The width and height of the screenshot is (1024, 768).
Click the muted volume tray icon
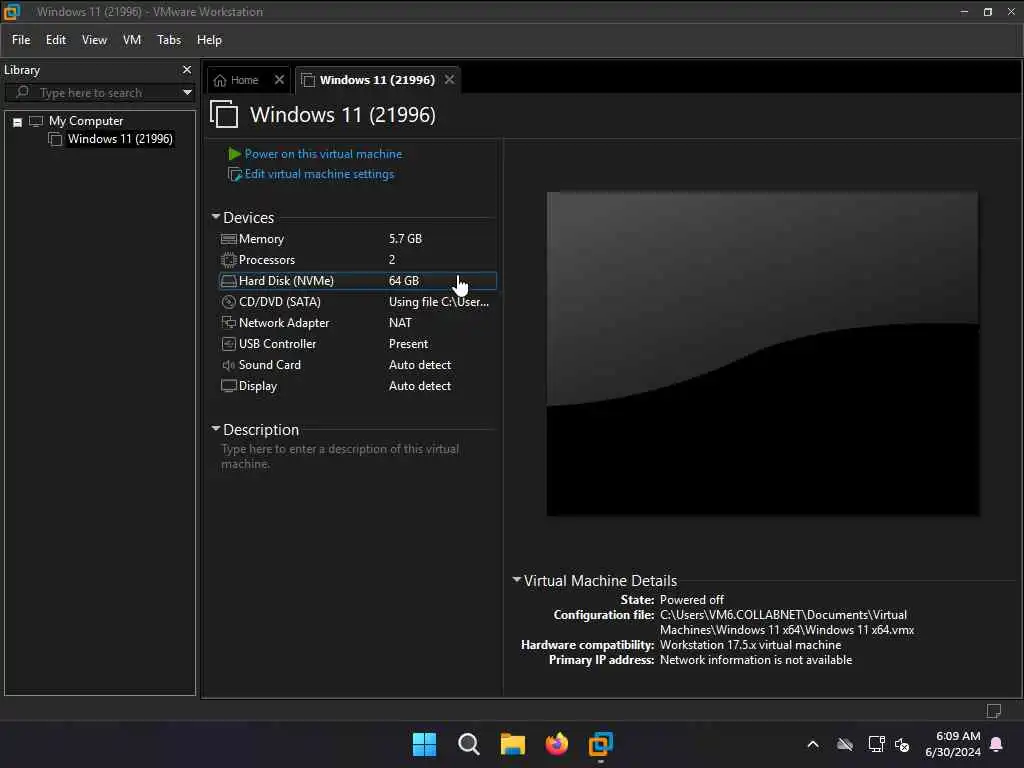(x=902, y=744)
